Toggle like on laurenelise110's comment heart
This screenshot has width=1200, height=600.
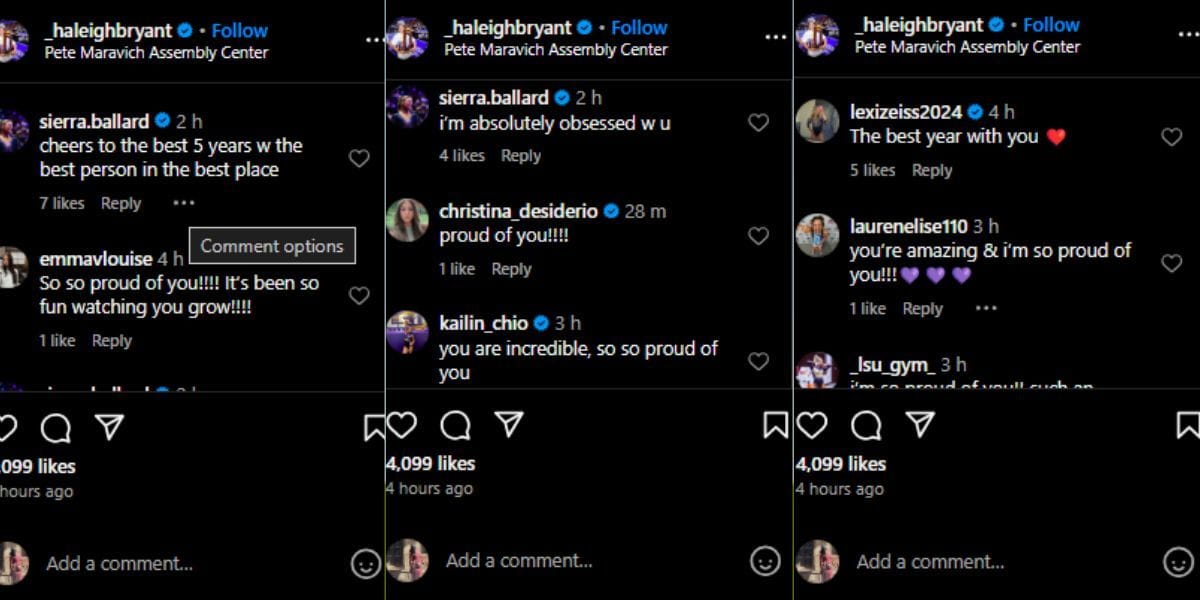point(1171,263)
